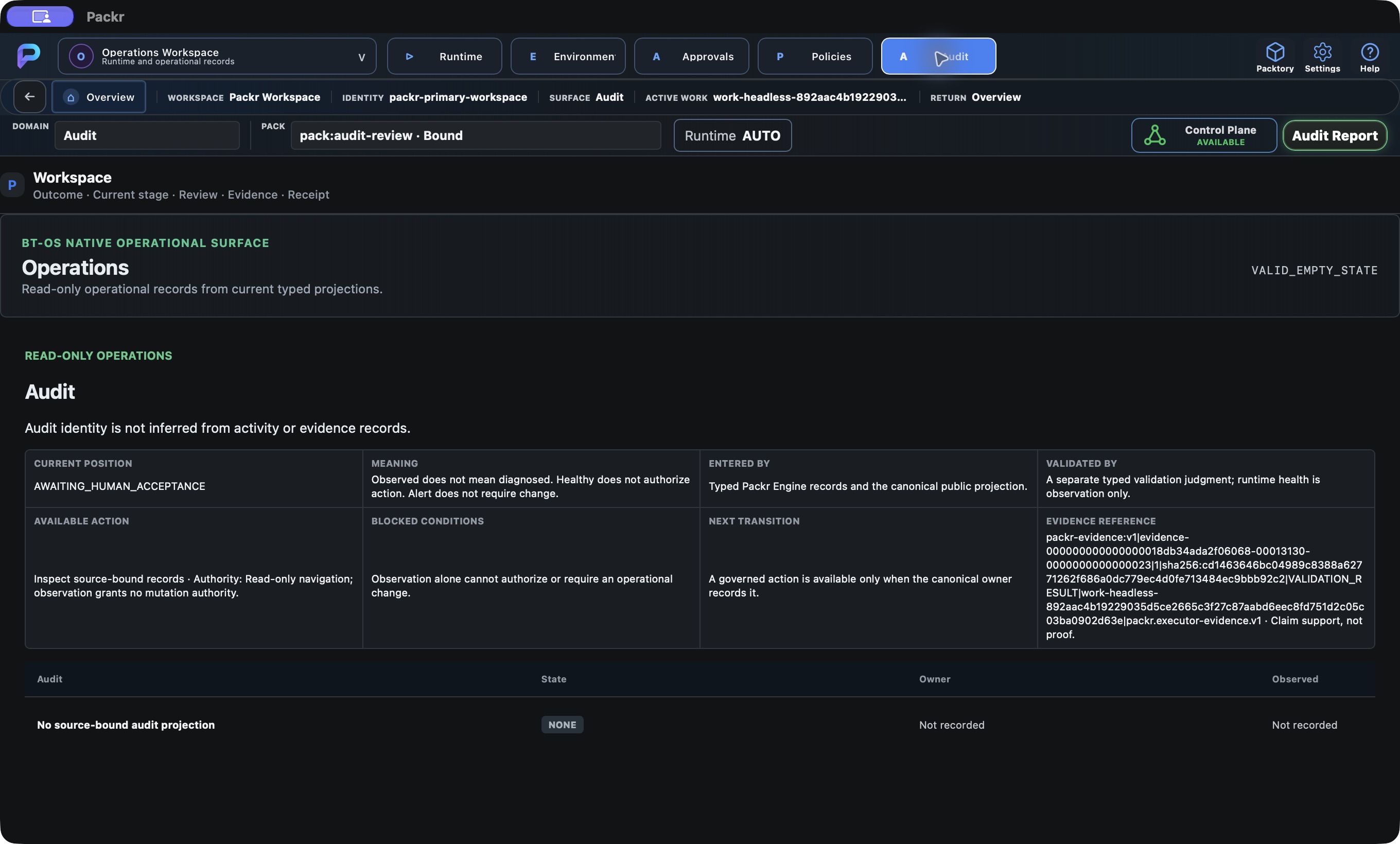1400x844 pixels.
Task: Click the Overview breadcrumb button
Action: point(99,97)
